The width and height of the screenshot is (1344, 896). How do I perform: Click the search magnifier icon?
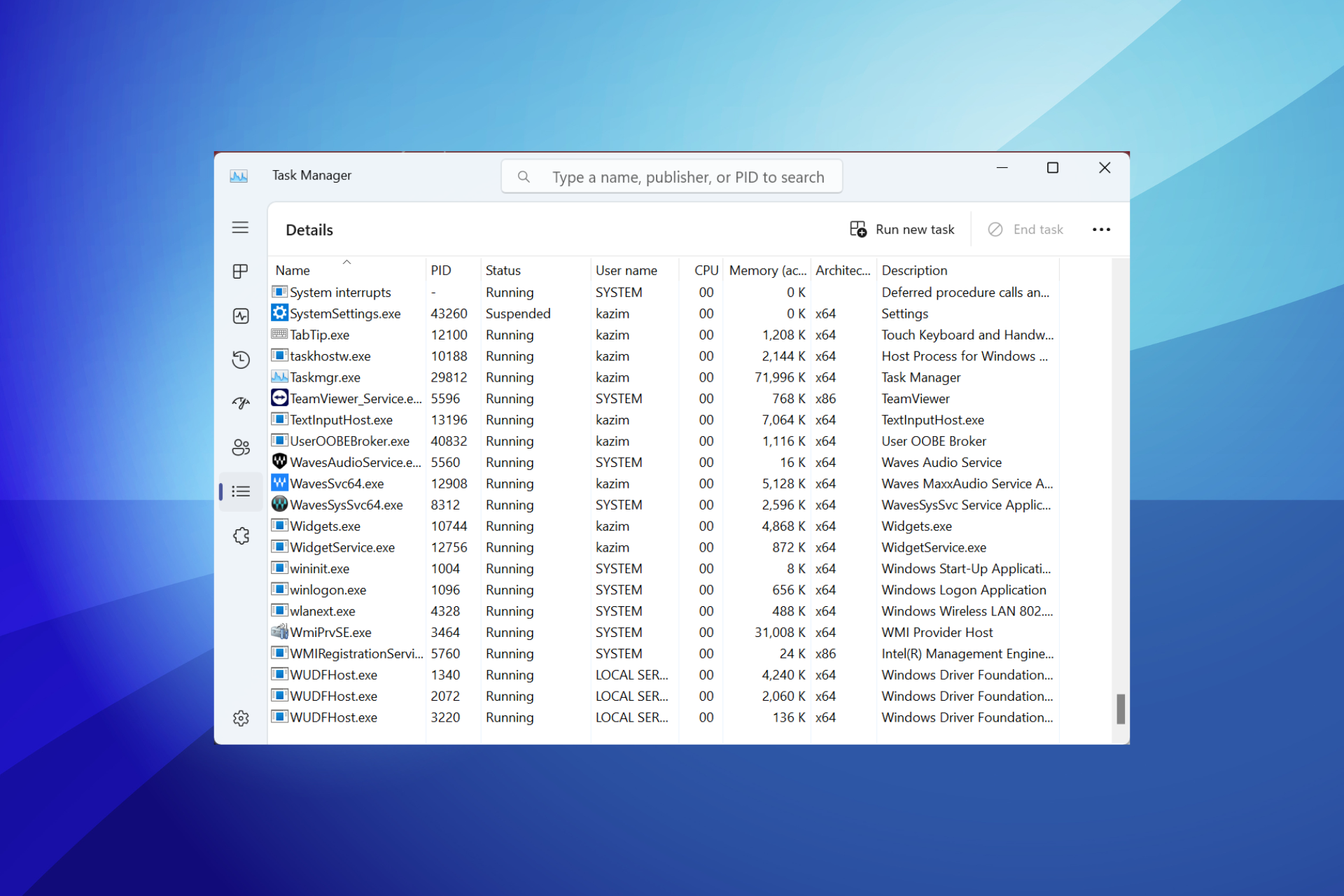pos(524,177)
